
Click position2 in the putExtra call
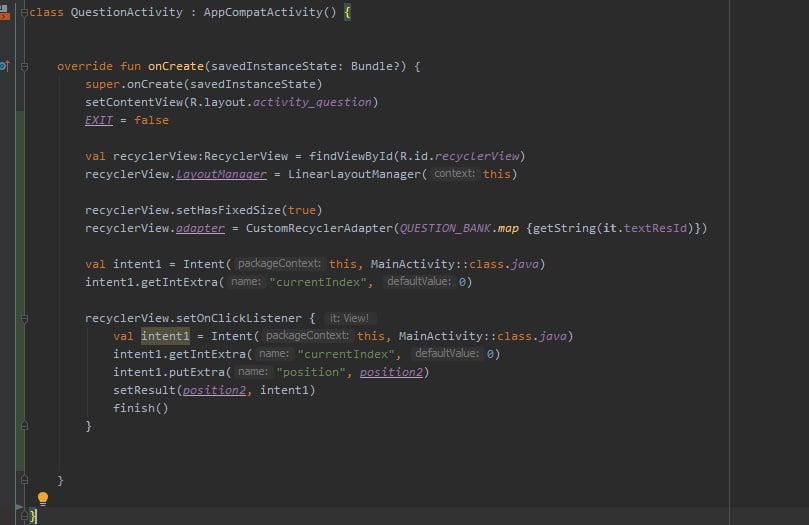pyautogui.click(x=391, y=372)
